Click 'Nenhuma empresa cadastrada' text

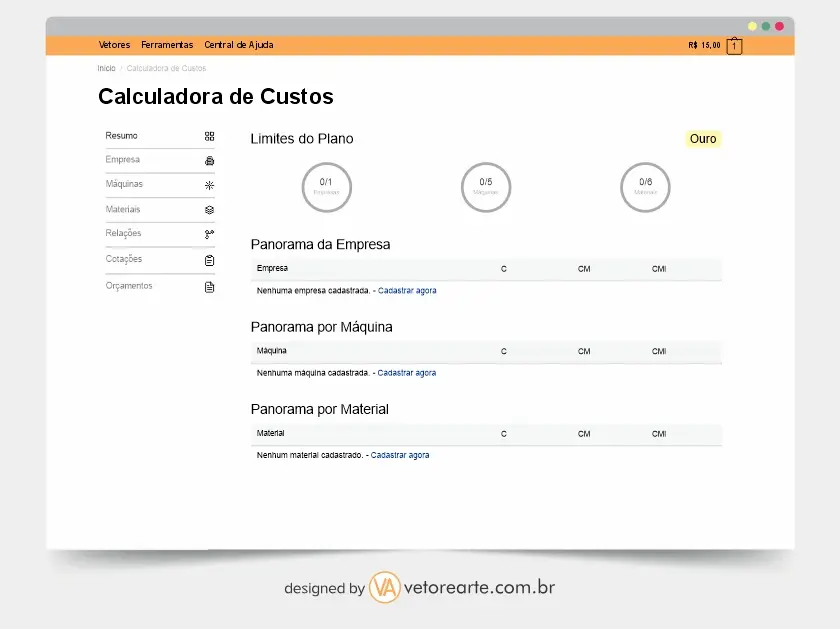(313, 290)
